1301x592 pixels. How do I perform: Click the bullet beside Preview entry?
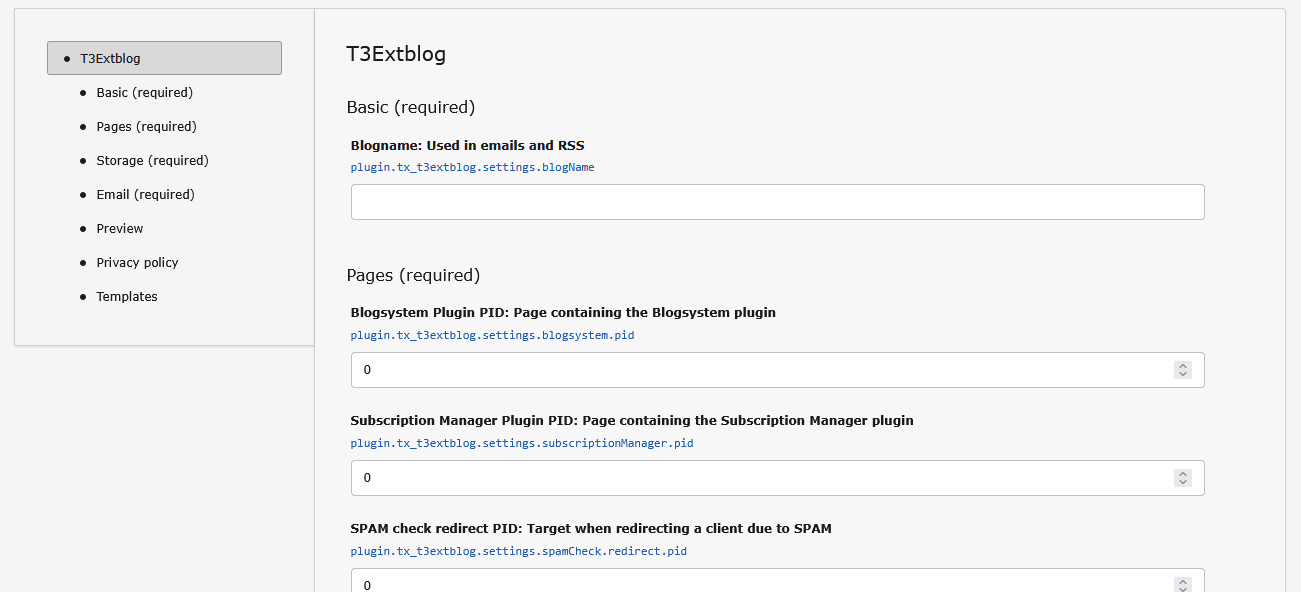[x=84, y=228]
